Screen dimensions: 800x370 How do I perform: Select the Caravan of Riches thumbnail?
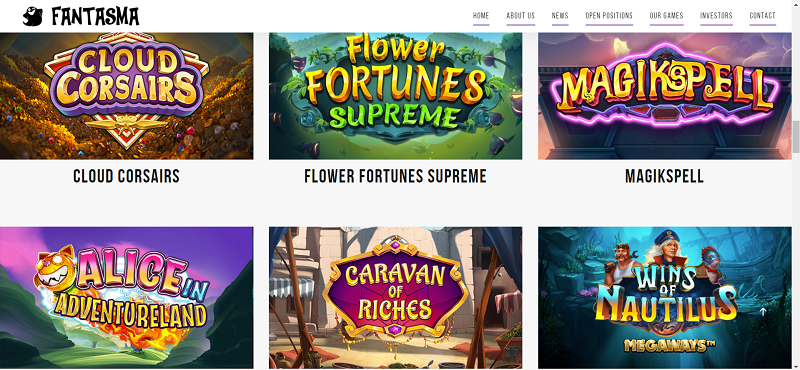click(x=395, y=298)
